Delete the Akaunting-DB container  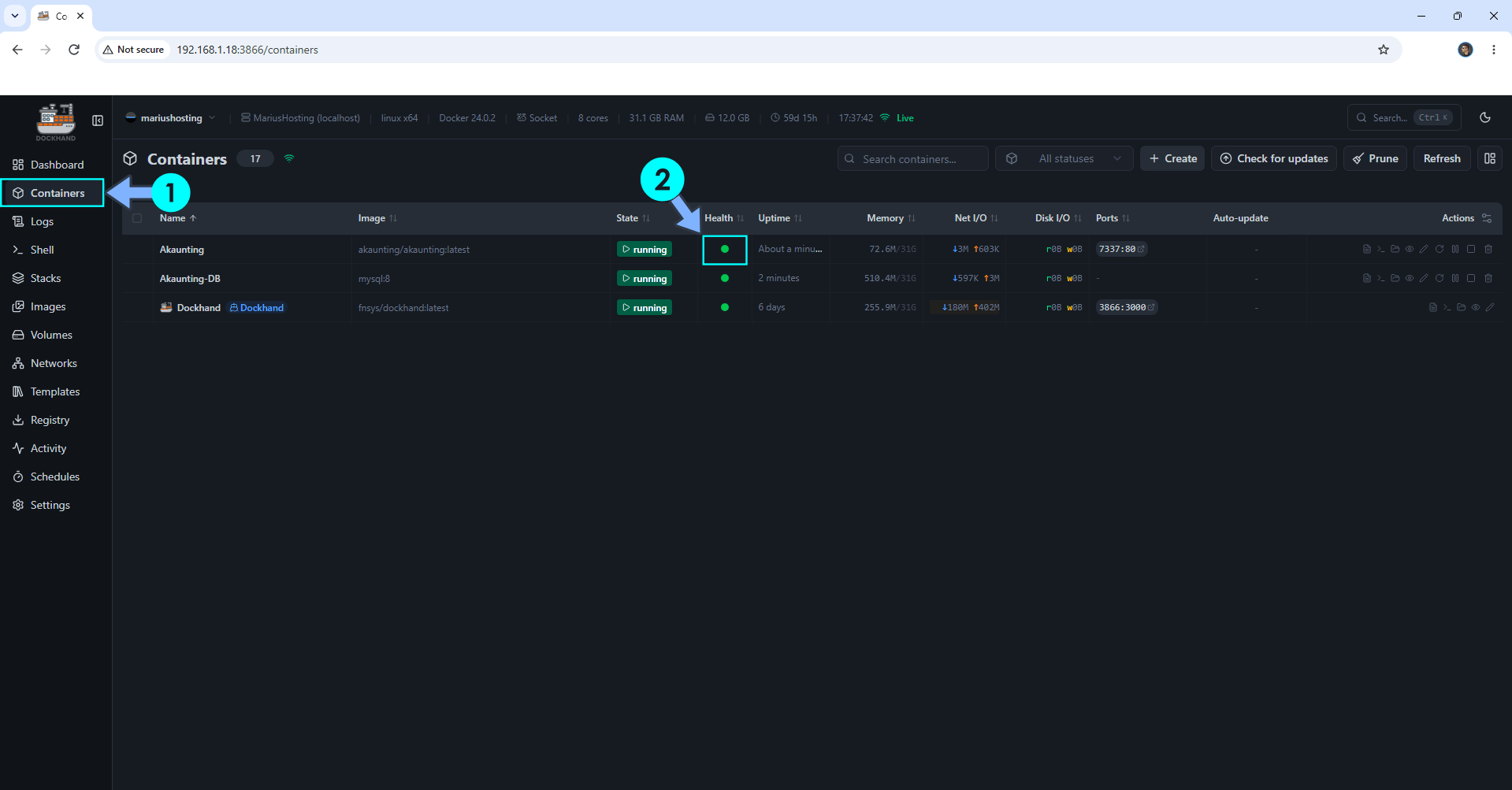point(1488,278)
